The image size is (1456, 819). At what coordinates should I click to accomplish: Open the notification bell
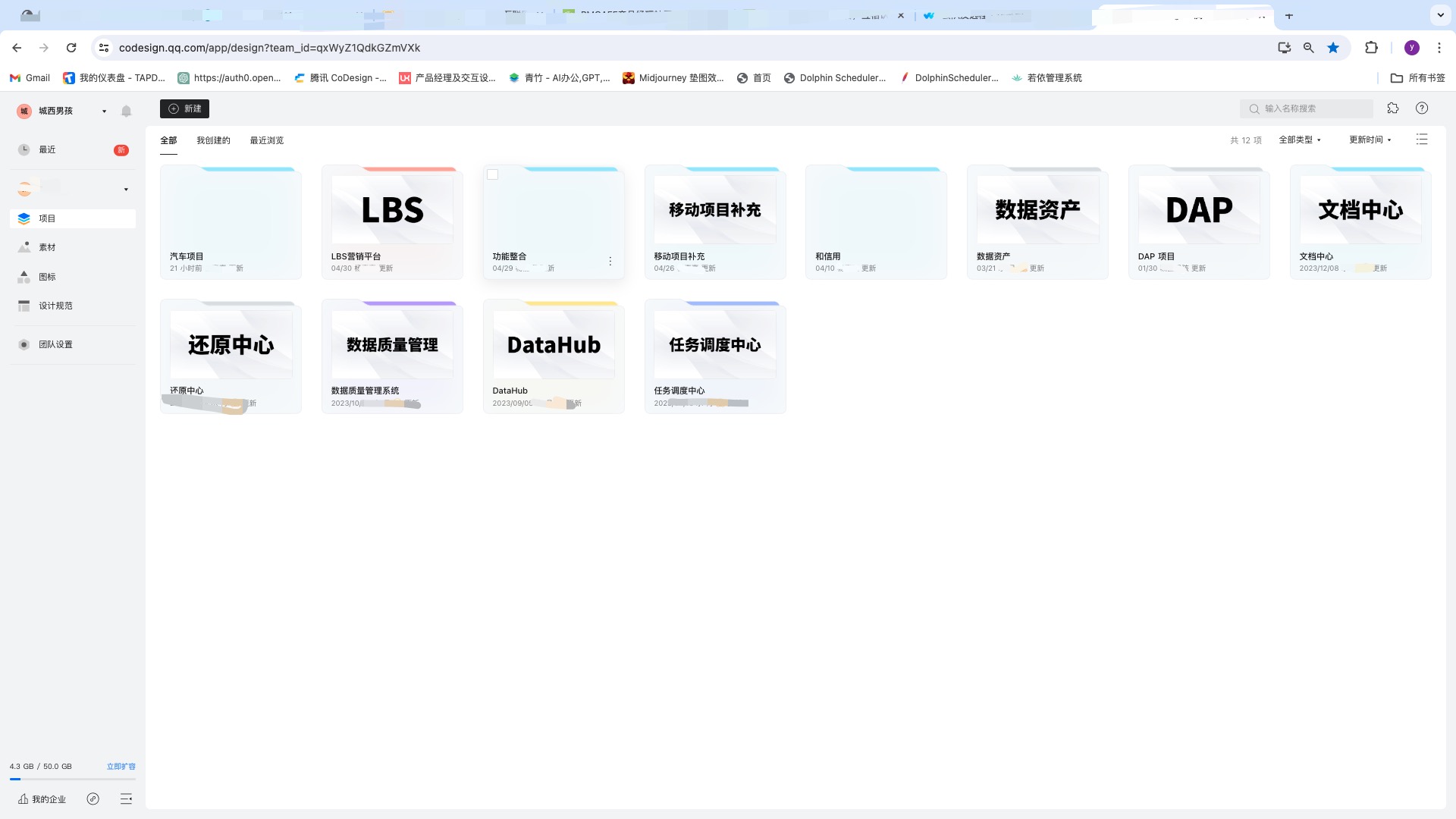point(126,111)
